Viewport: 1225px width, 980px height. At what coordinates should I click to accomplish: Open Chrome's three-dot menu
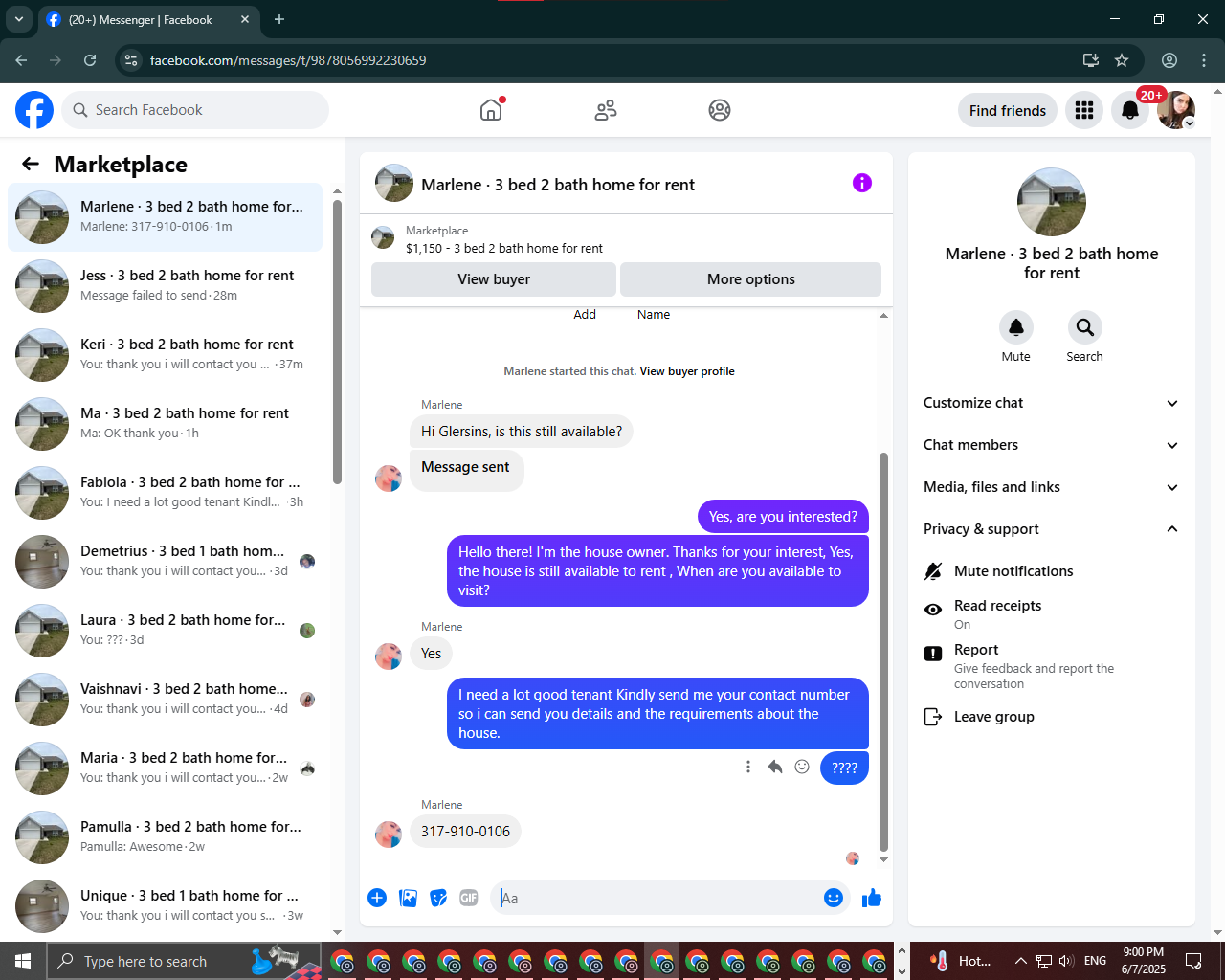tap(1204, 60)
